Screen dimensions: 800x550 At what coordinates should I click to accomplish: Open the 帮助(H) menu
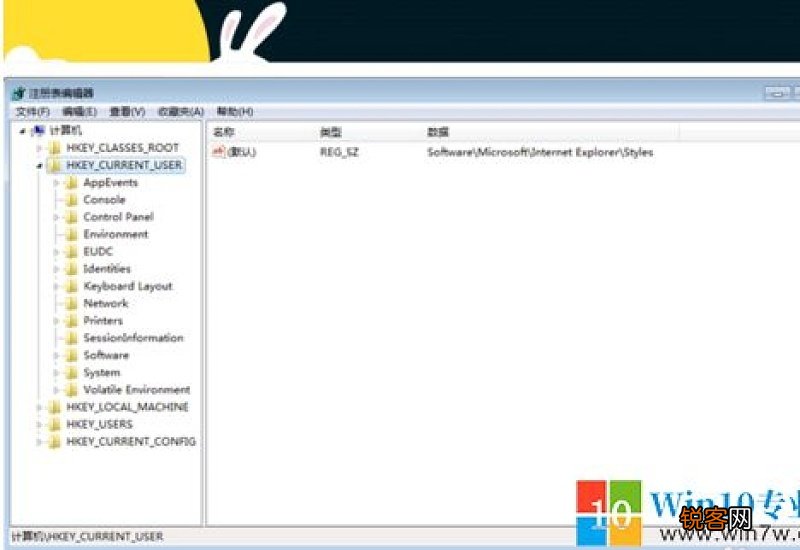coord(235,111)
